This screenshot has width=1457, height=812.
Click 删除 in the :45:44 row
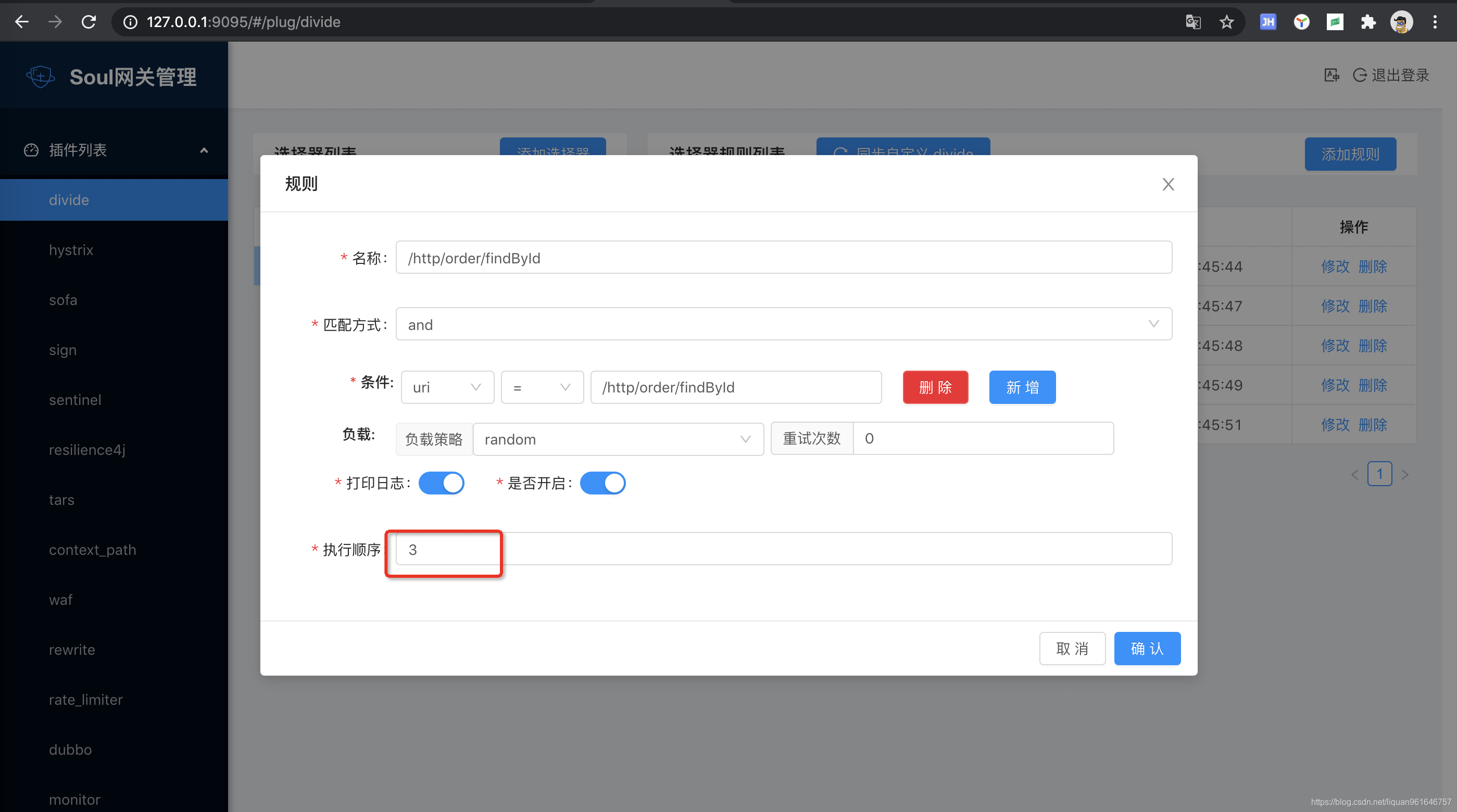(1373, 267)
